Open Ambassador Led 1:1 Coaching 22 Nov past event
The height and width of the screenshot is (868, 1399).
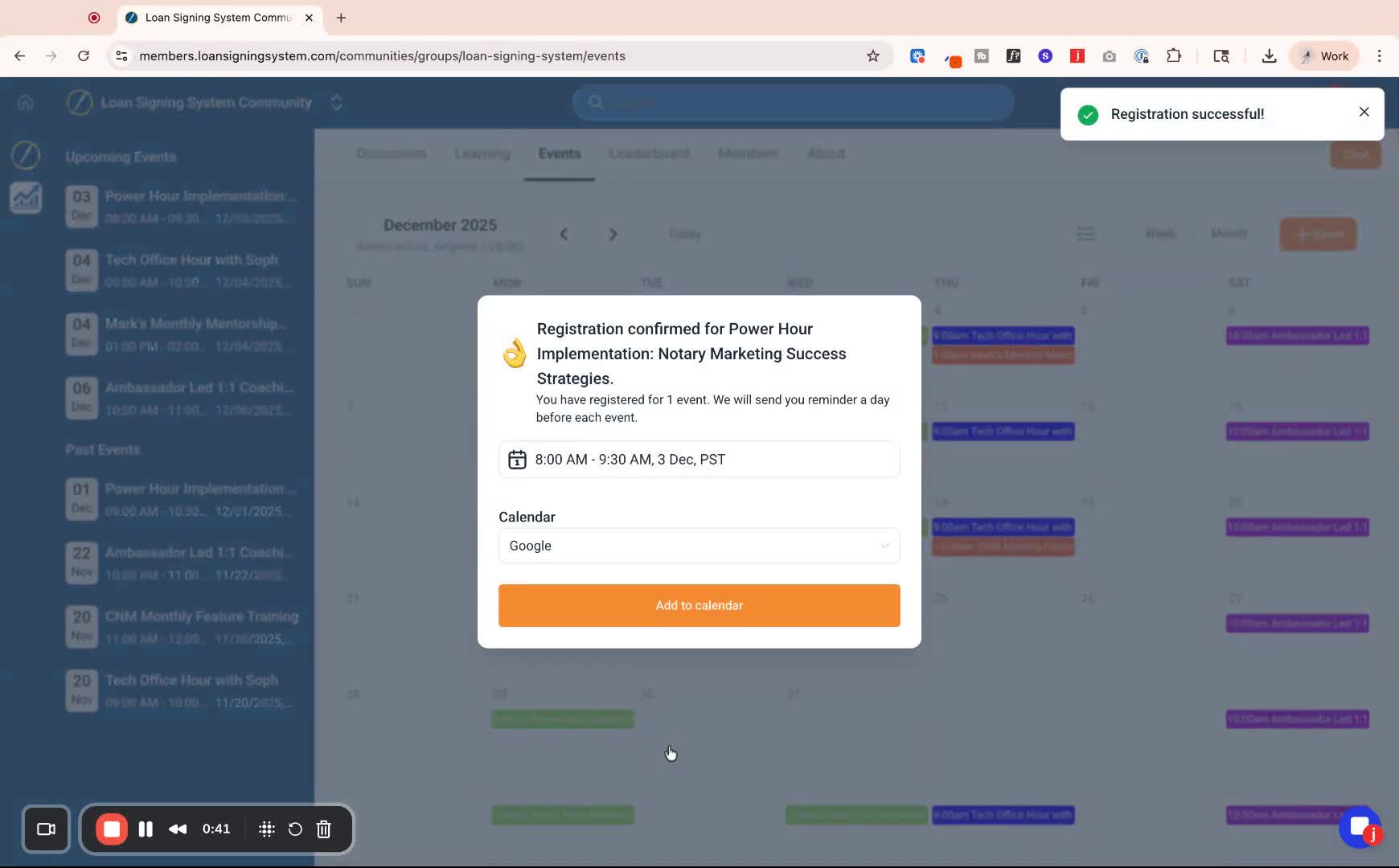[x=182, y=563]
